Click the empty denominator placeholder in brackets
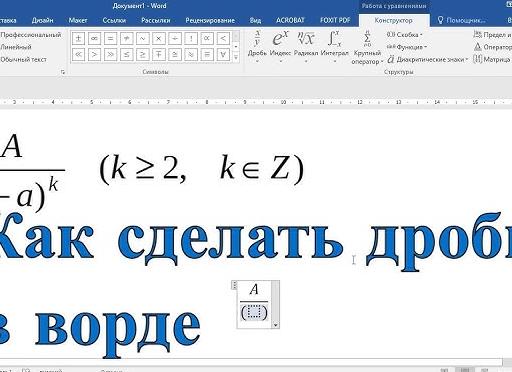512x372 pixels. [x=254, y=312]
